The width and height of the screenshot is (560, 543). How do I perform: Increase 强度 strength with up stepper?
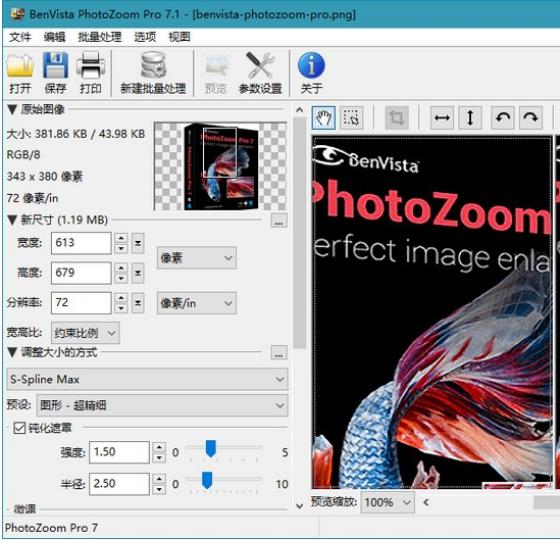tap(159, 447)
